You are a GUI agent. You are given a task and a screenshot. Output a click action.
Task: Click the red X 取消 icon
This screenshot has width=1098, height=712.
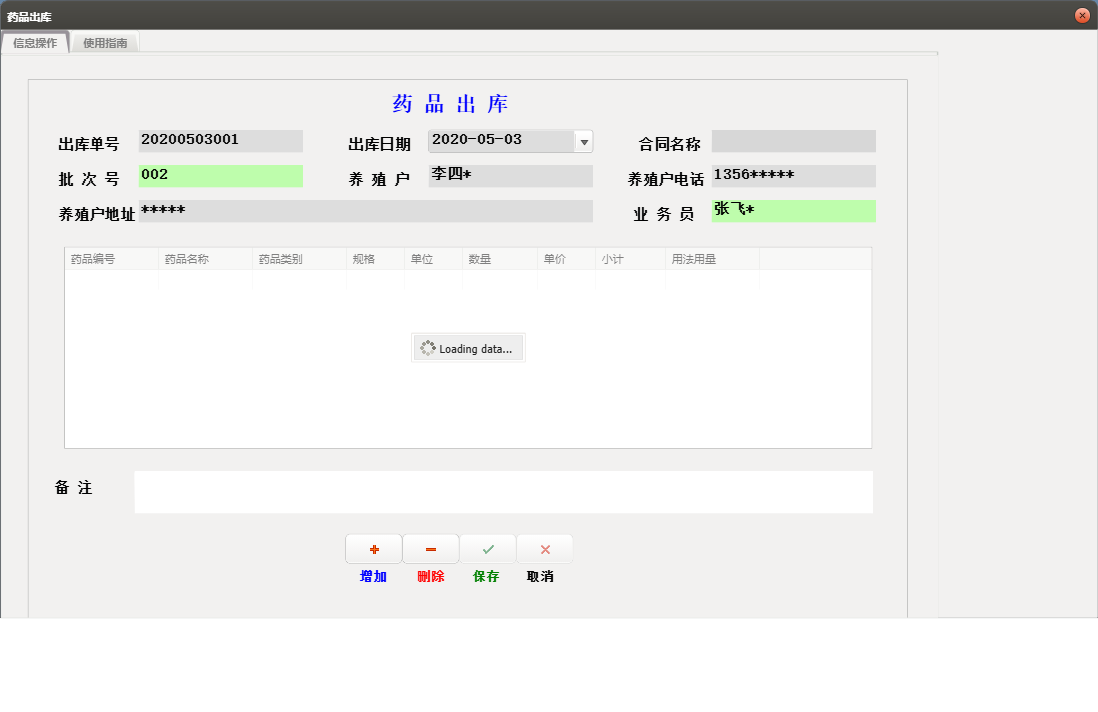(x=545, y=549)
